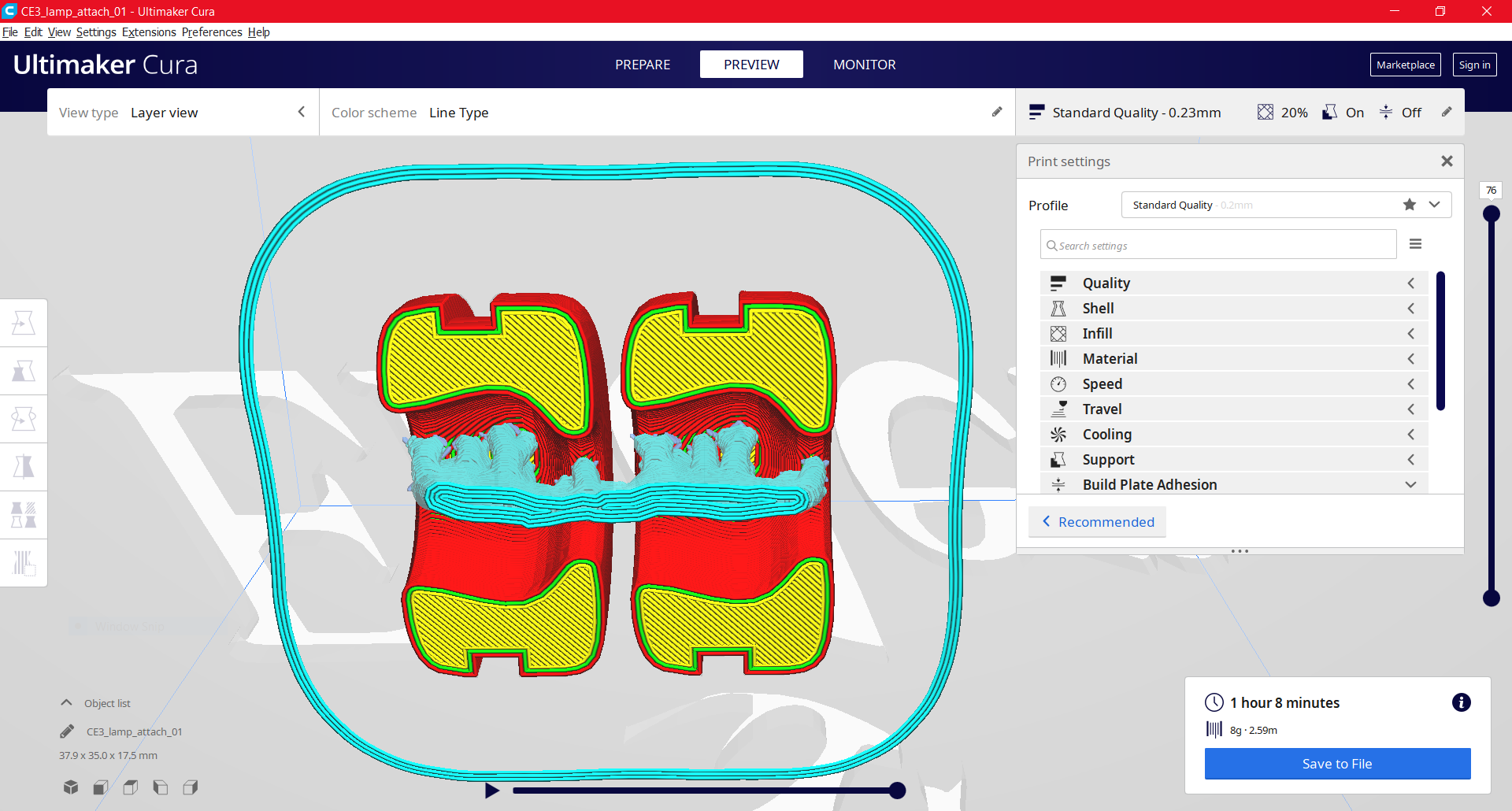Select the Rotate tool in left toolbar

click(24, 419)
